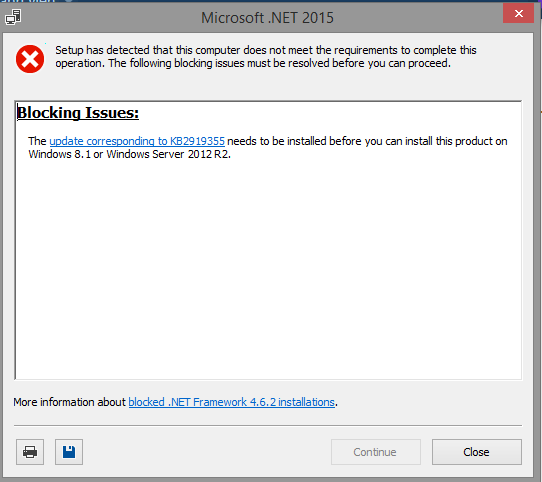The image size is (542, 482).
Task: Click the disabled Continue button
Action: [x=376, y=452]
